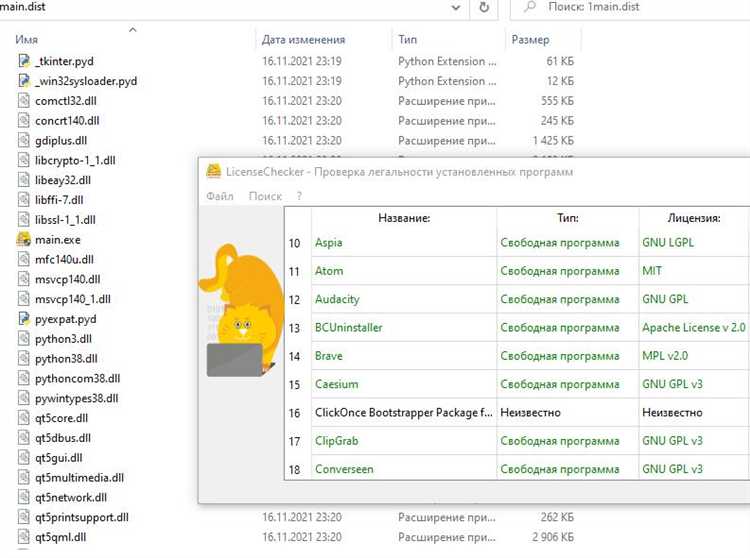The width and height of the screenshot is (750, 558).
Task: Click the refresh button in Explorer address bar
Action: pos(484,7)
